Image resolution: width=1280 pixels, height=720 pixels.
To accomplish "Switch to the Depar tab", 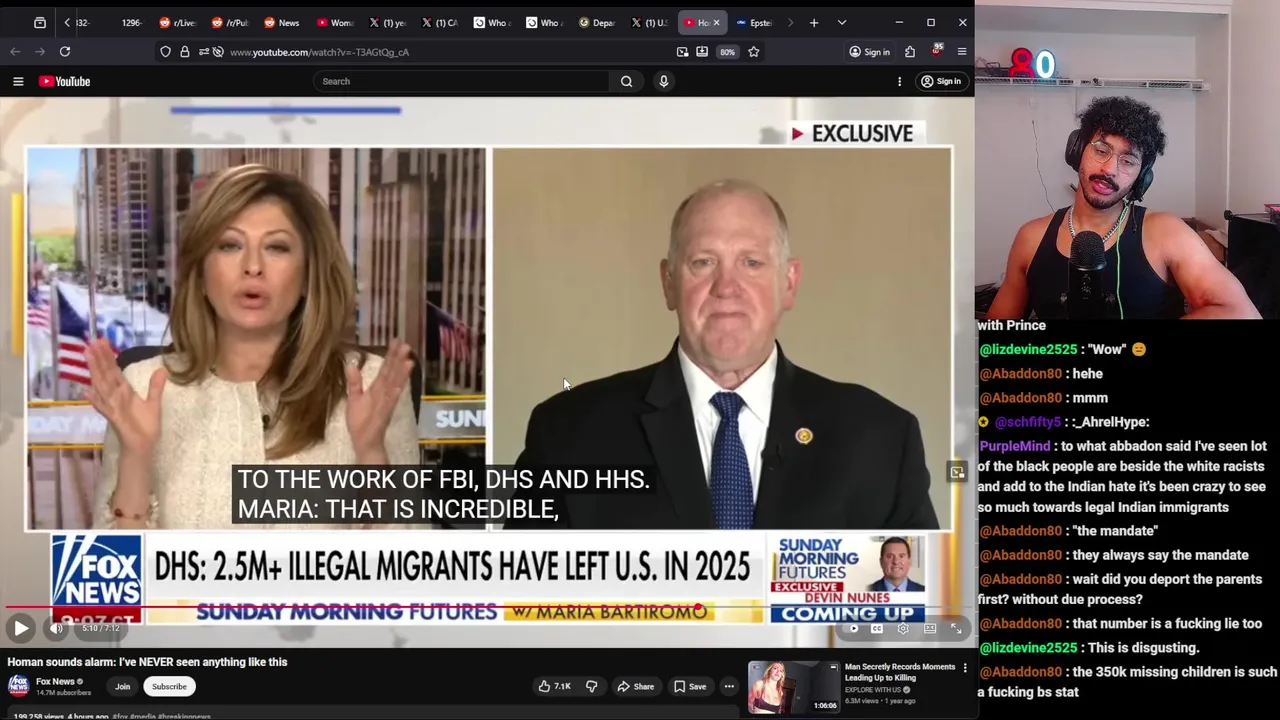I will 596,22.
